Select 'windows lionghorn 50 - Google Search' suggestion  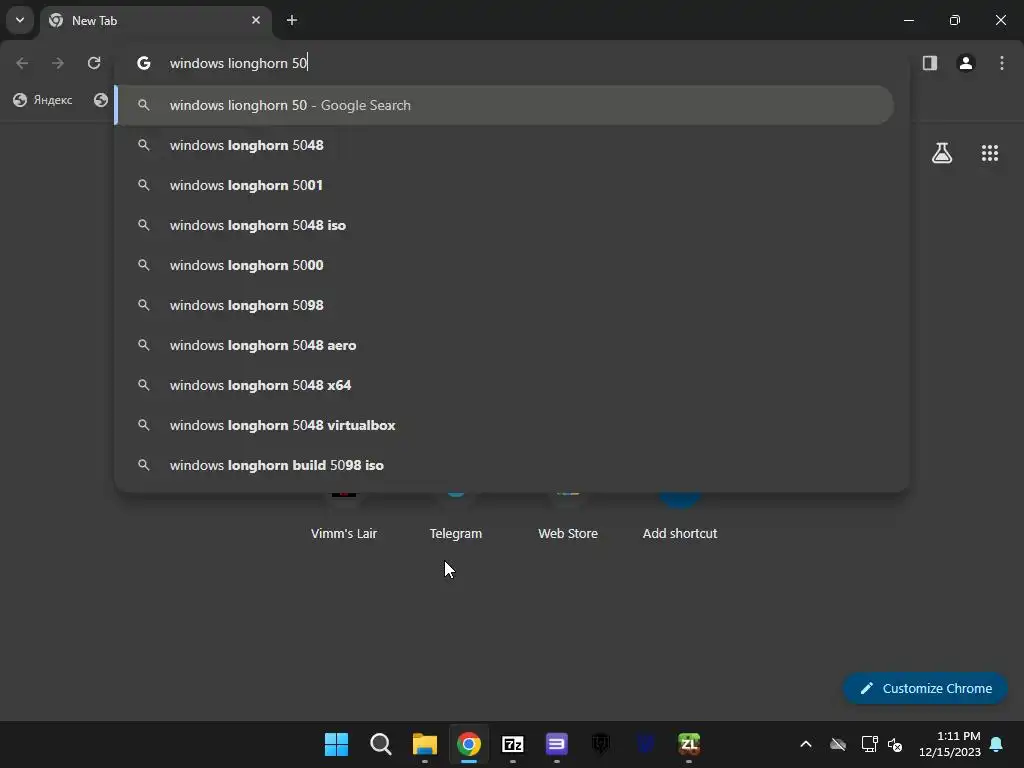coord(504,105)
